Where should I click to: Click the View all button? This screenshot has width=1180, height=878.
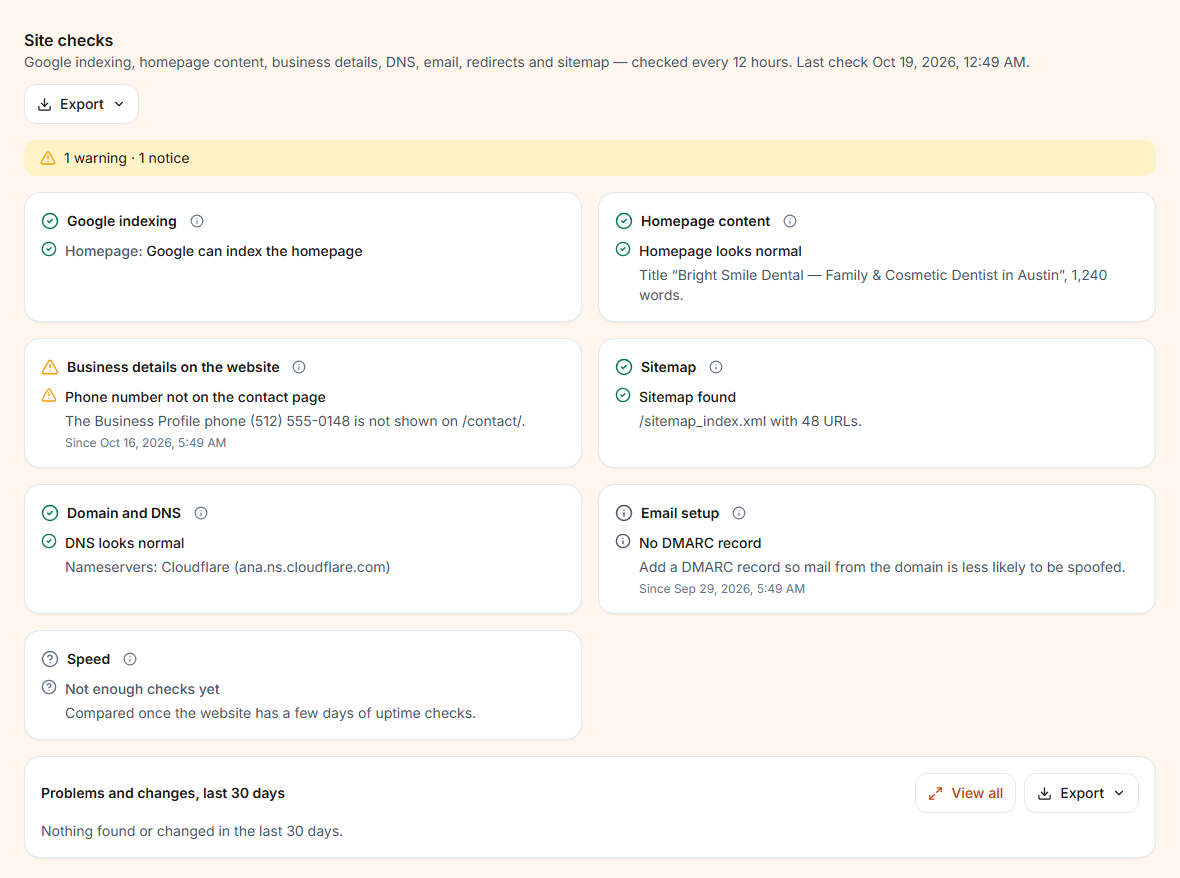pyautogui.click(x=965, y=793)
